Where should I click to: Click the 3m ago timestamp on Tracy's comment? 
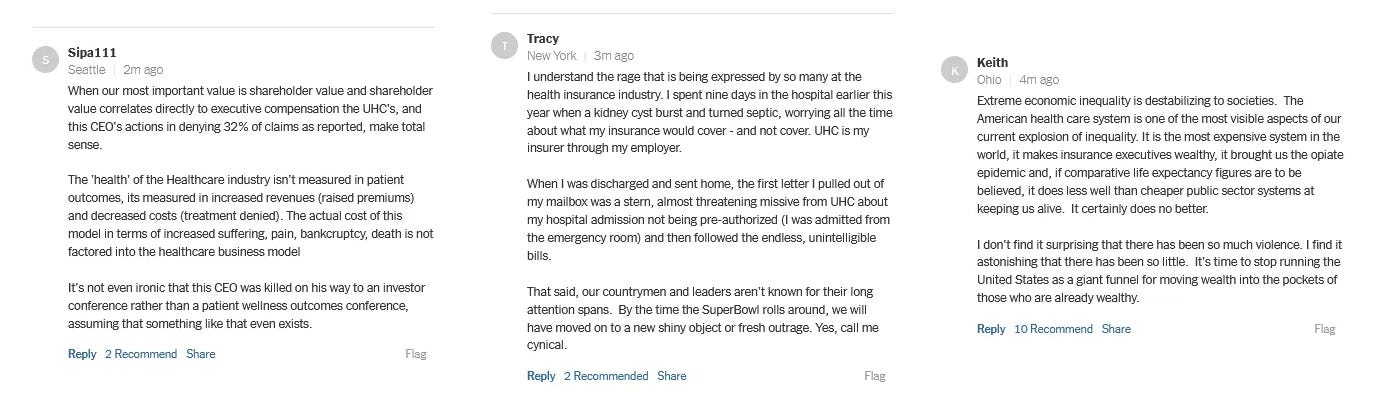pos(614,56)
